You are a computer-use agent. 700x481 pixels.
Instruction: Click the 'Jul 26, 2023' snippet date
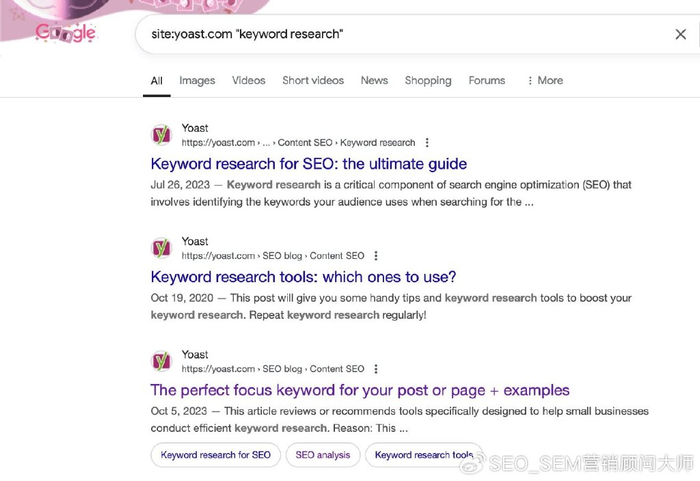(180, 184)
